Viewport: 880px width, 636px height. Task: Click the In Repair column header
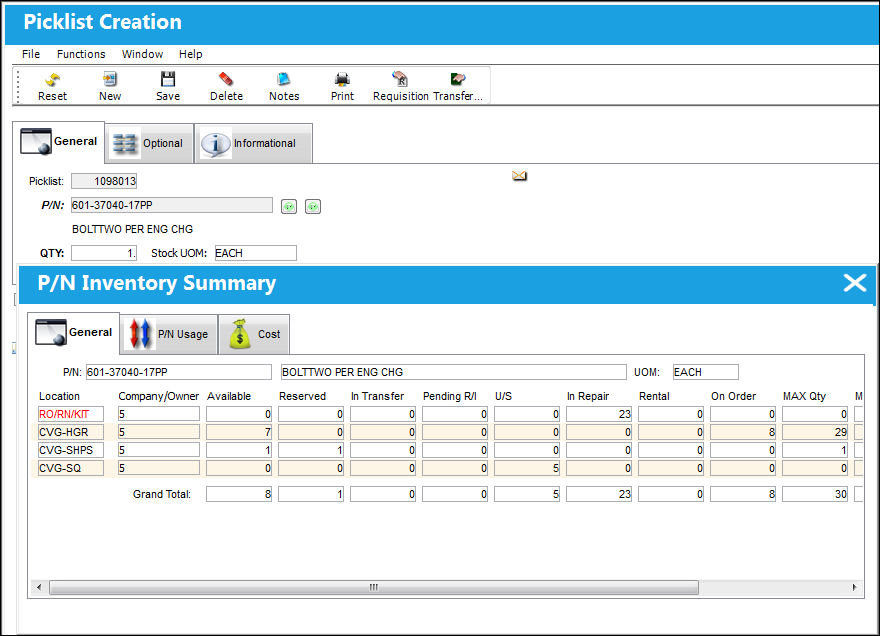click(x=588, y=396)
